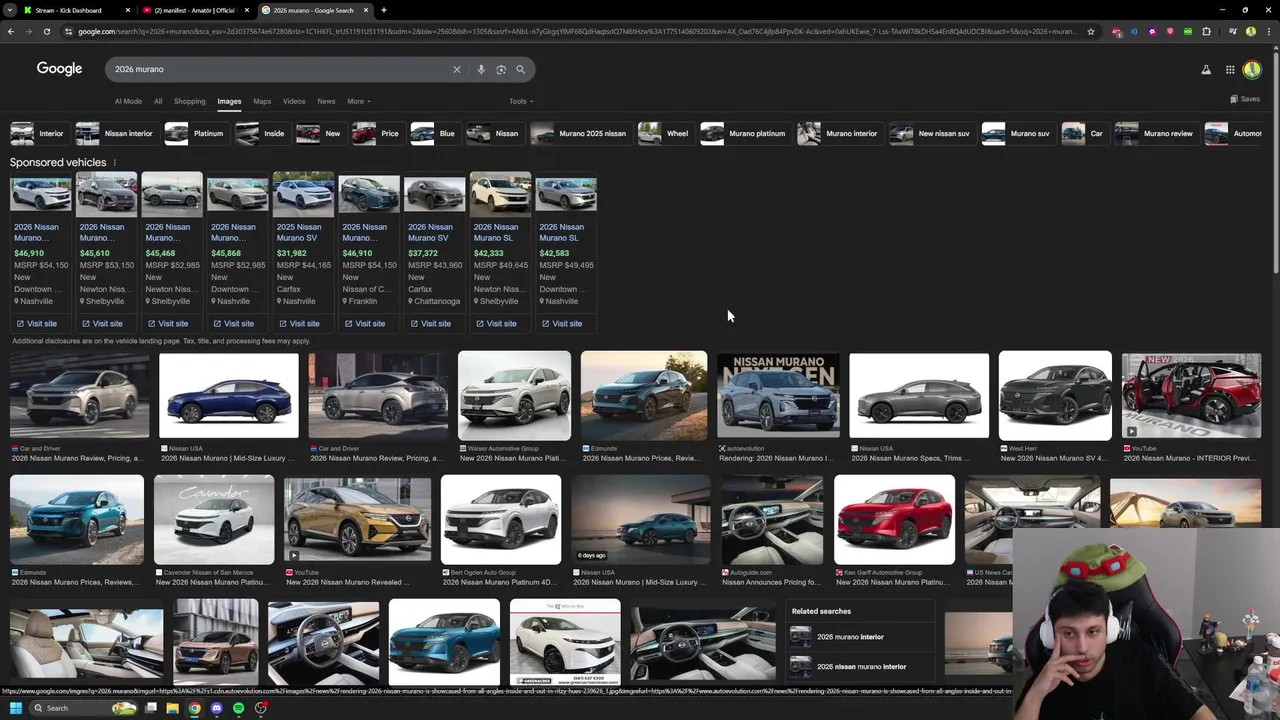Open the $45,610 Shelbyville sponsored car thumbnail
Screen dimensions: 1280x720
point(106,193)
